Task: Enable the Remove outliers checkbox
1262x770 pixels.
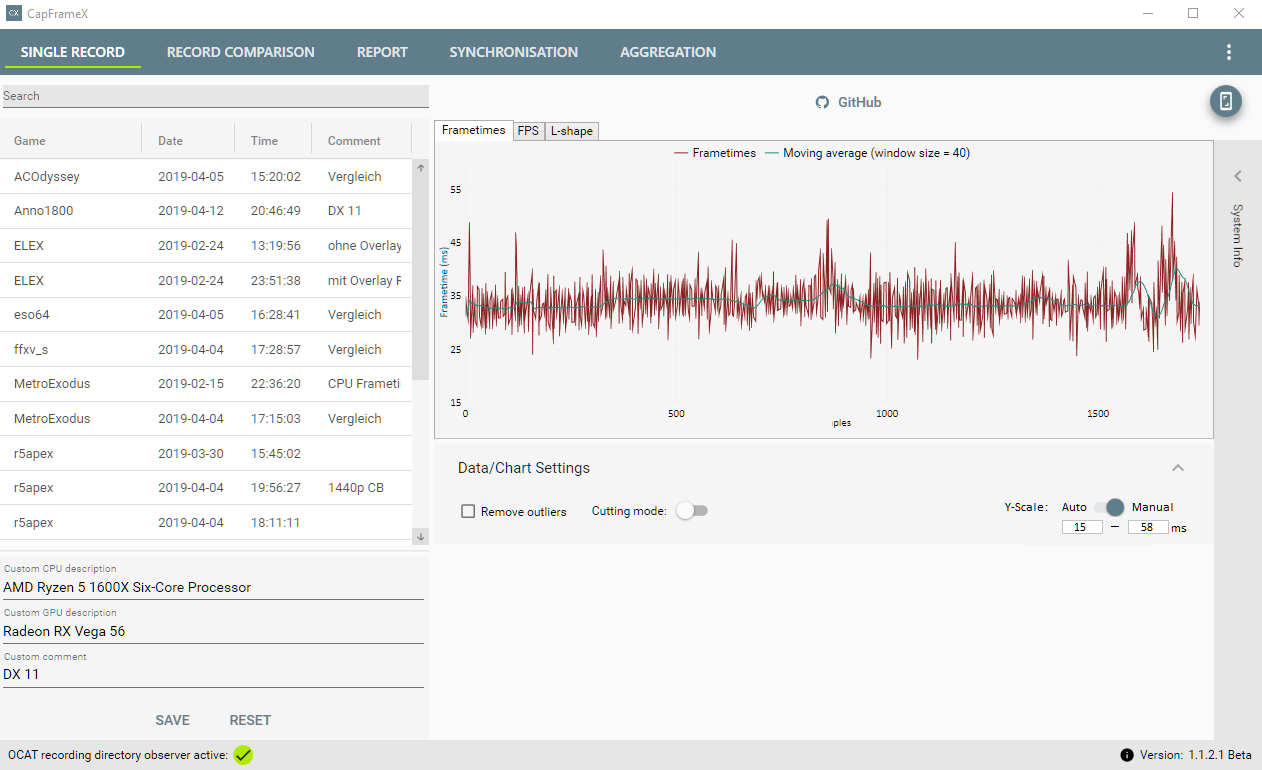Action: [x=468, y=511]
